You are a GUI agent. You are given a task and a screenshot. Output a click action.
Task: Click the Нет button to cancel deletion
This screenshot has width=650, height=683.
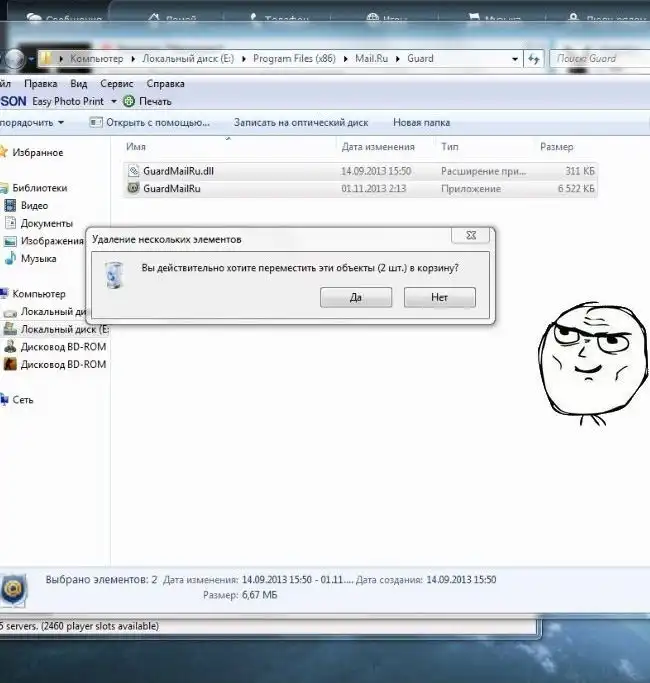click(x=439, y=298)
